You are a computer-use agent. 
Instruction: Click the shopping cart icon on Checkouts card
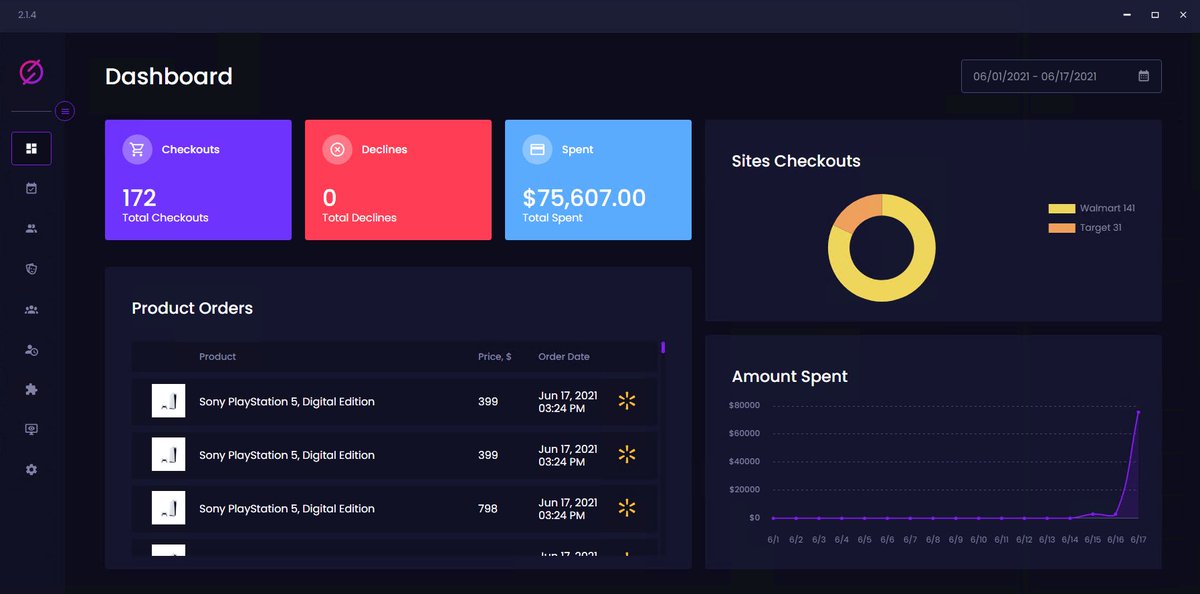coord(138,149)
